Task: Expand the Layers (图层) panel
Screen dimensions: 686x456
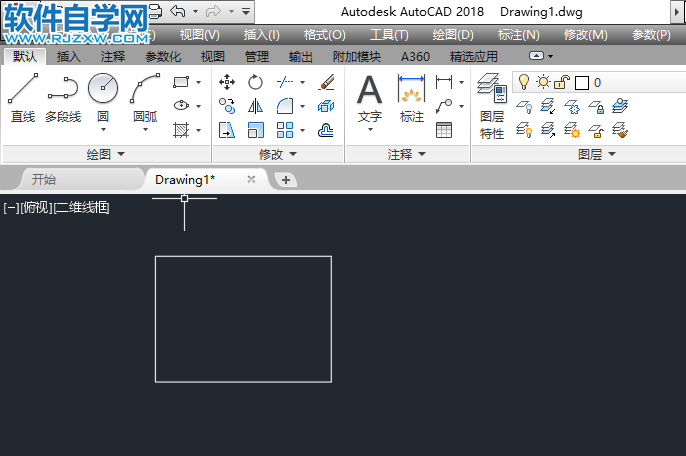Action: (597, 154)
